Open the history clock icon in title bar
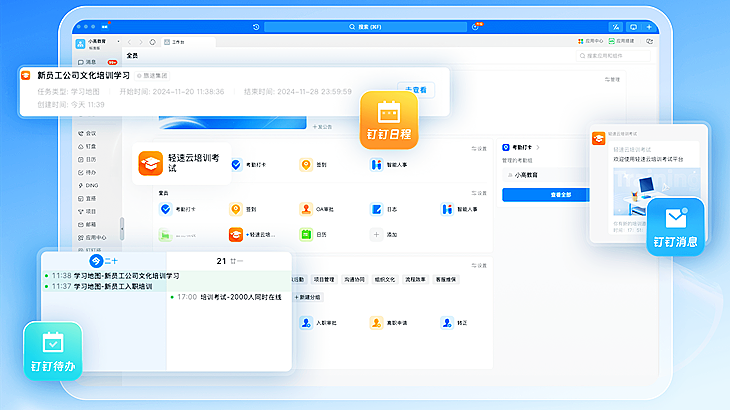The width and height of the screenshot is (730, 410). [x=256, y=27]
